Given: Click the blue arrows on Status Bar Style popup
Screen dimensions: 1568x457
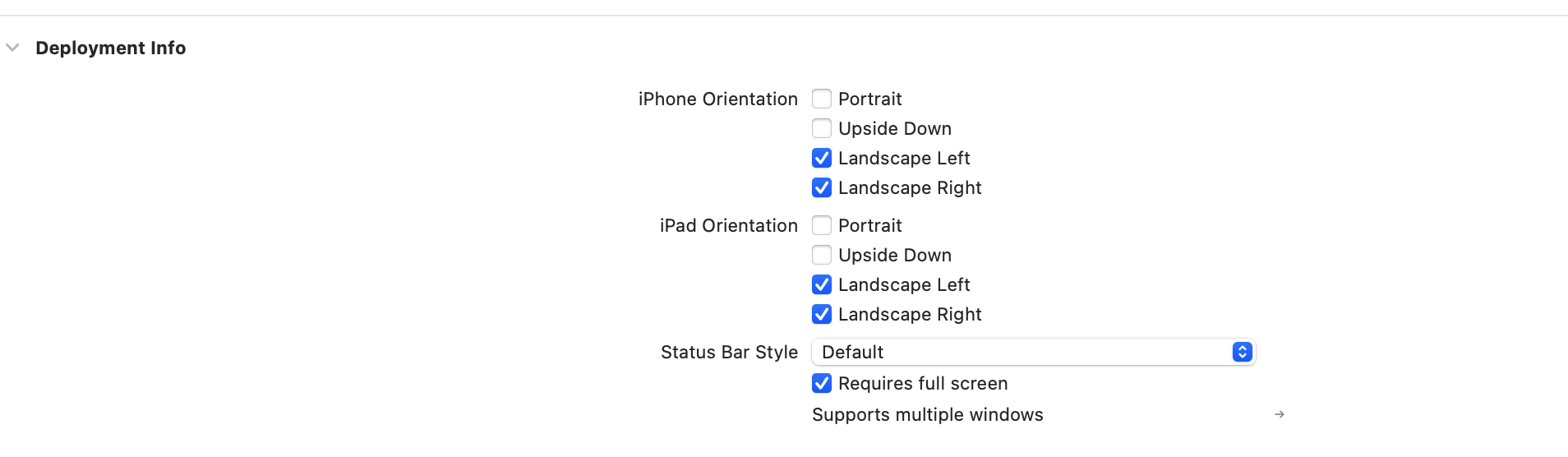Looking at the screenshot, I should (1242, 352).
